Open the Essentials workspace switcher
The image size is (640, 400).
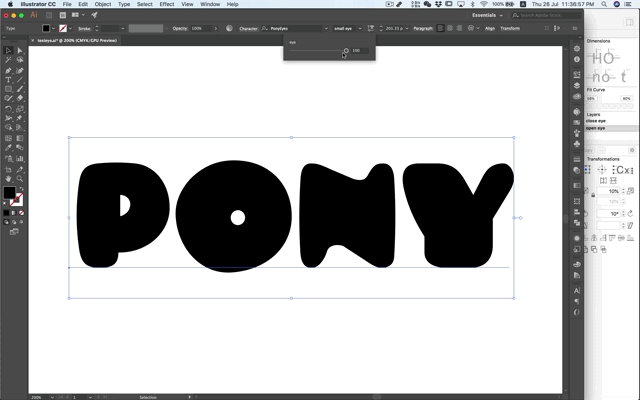pyautogui.click(x=487, y=15)
